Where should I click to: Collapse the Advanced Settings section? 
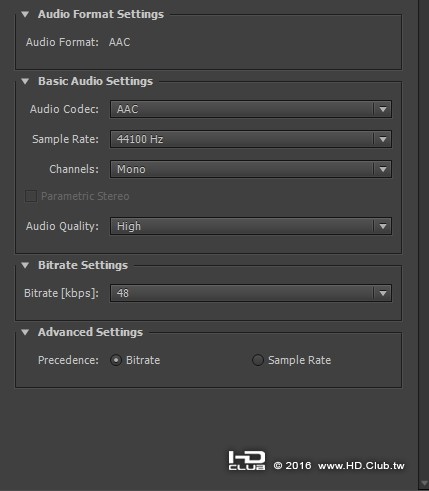click(25, 332)
